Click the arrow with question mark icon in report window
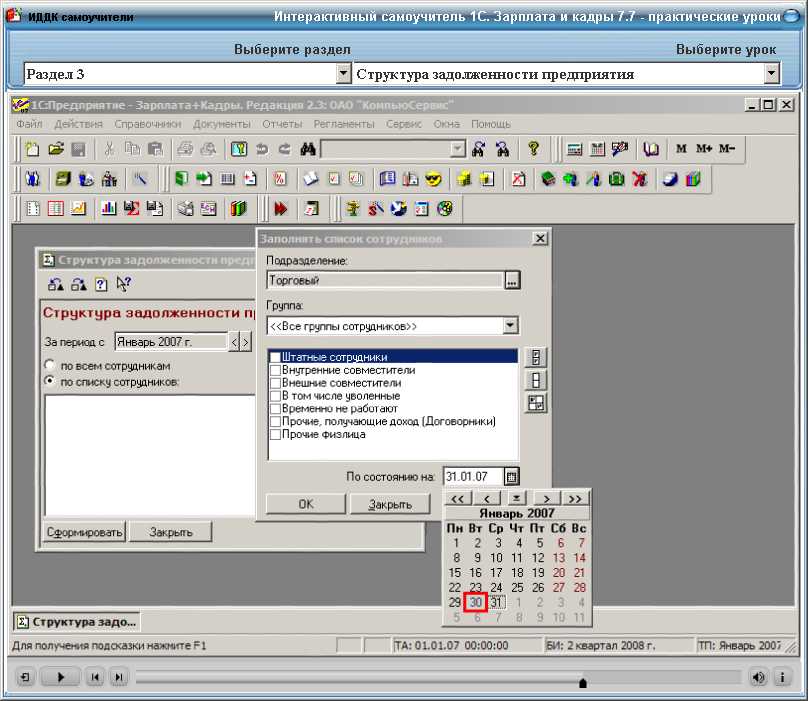The image size is (808, 701). pos(124,284)
